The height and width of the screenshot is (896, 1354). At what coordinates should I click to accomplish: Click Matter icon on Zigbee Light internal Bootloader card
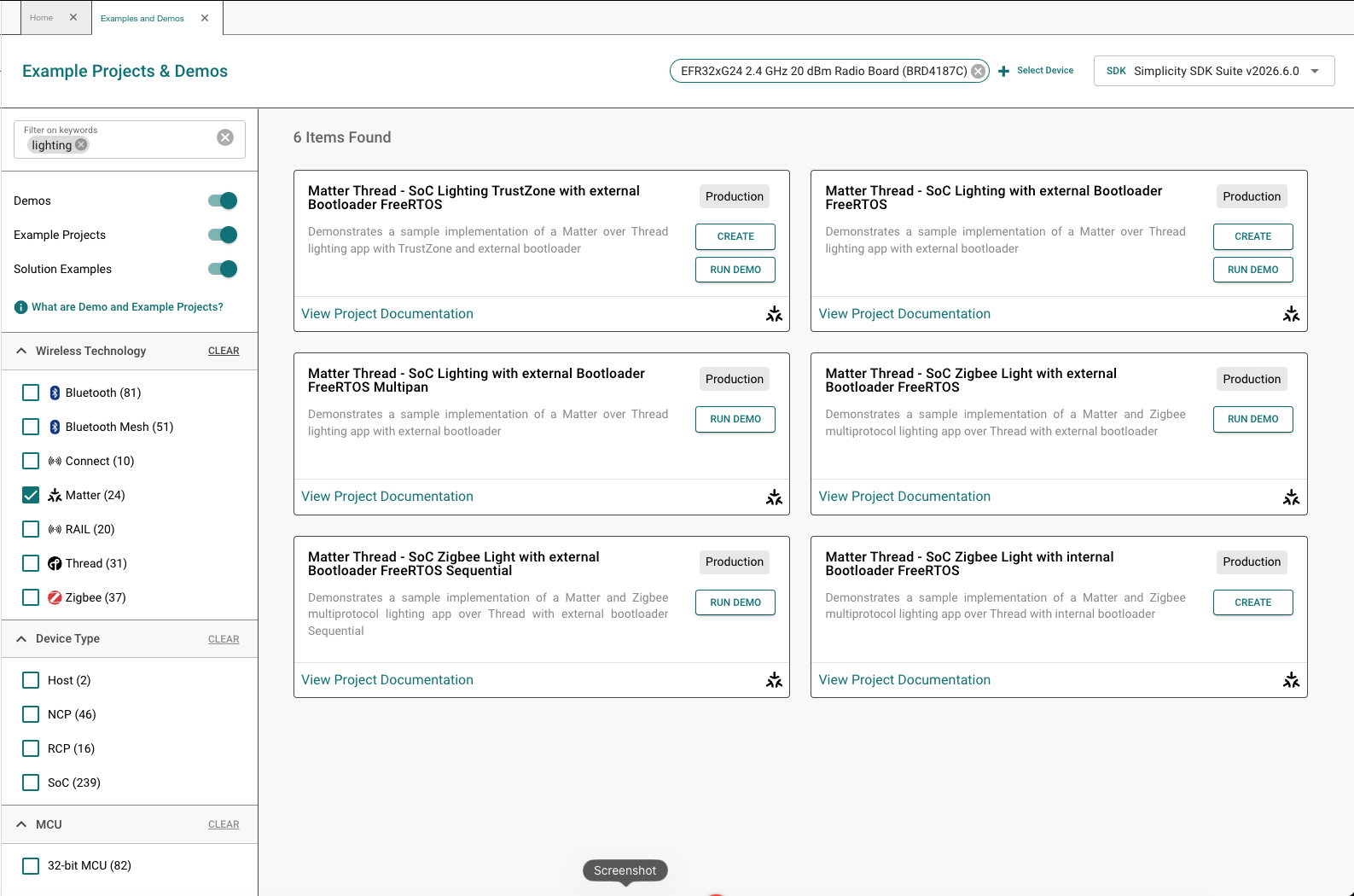click(x=1291, y=680)
